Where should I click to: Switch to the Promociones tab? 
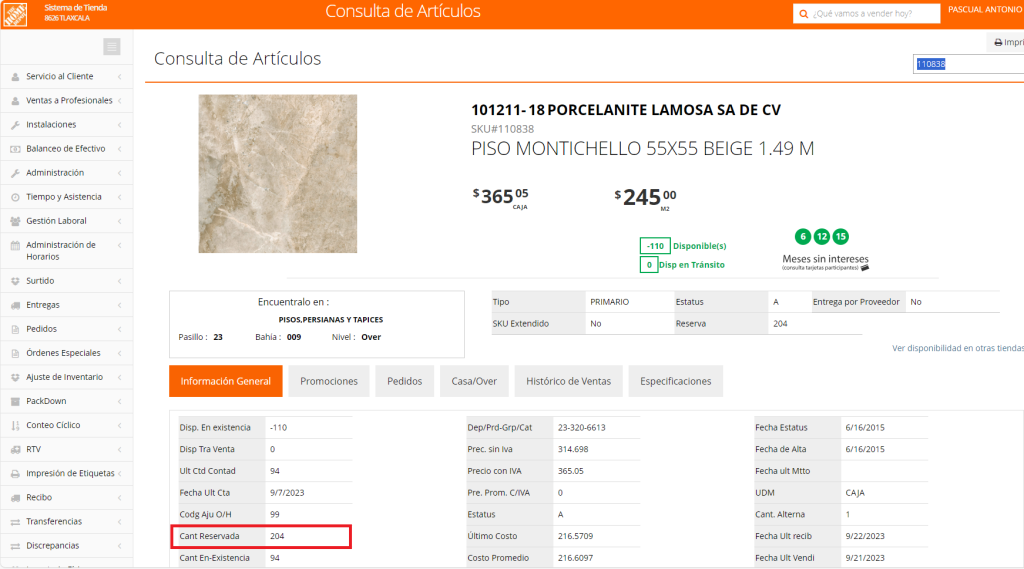click(328, 381)
